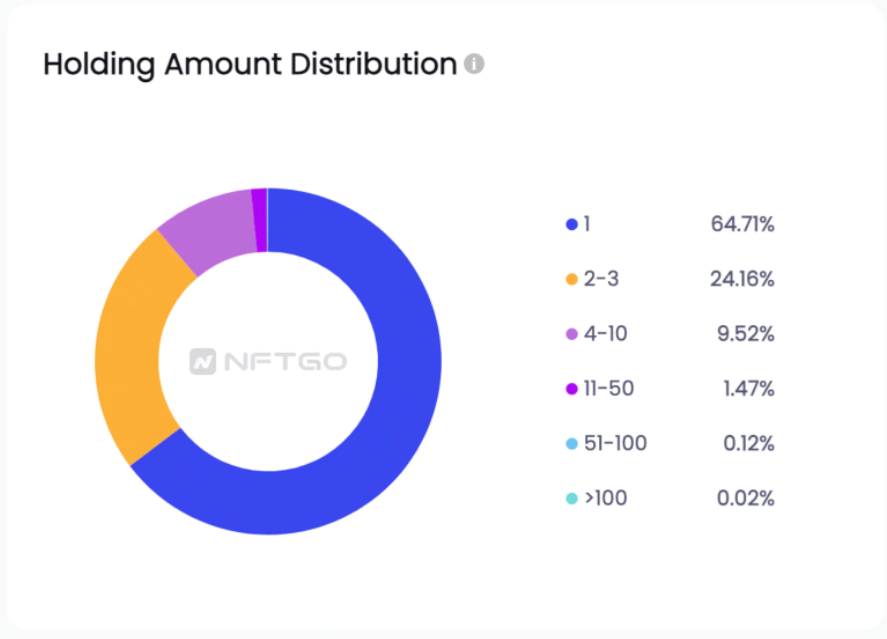Toggle the '11-50' legend entry label
887x639 pixels.
click(x=608, y=389)
